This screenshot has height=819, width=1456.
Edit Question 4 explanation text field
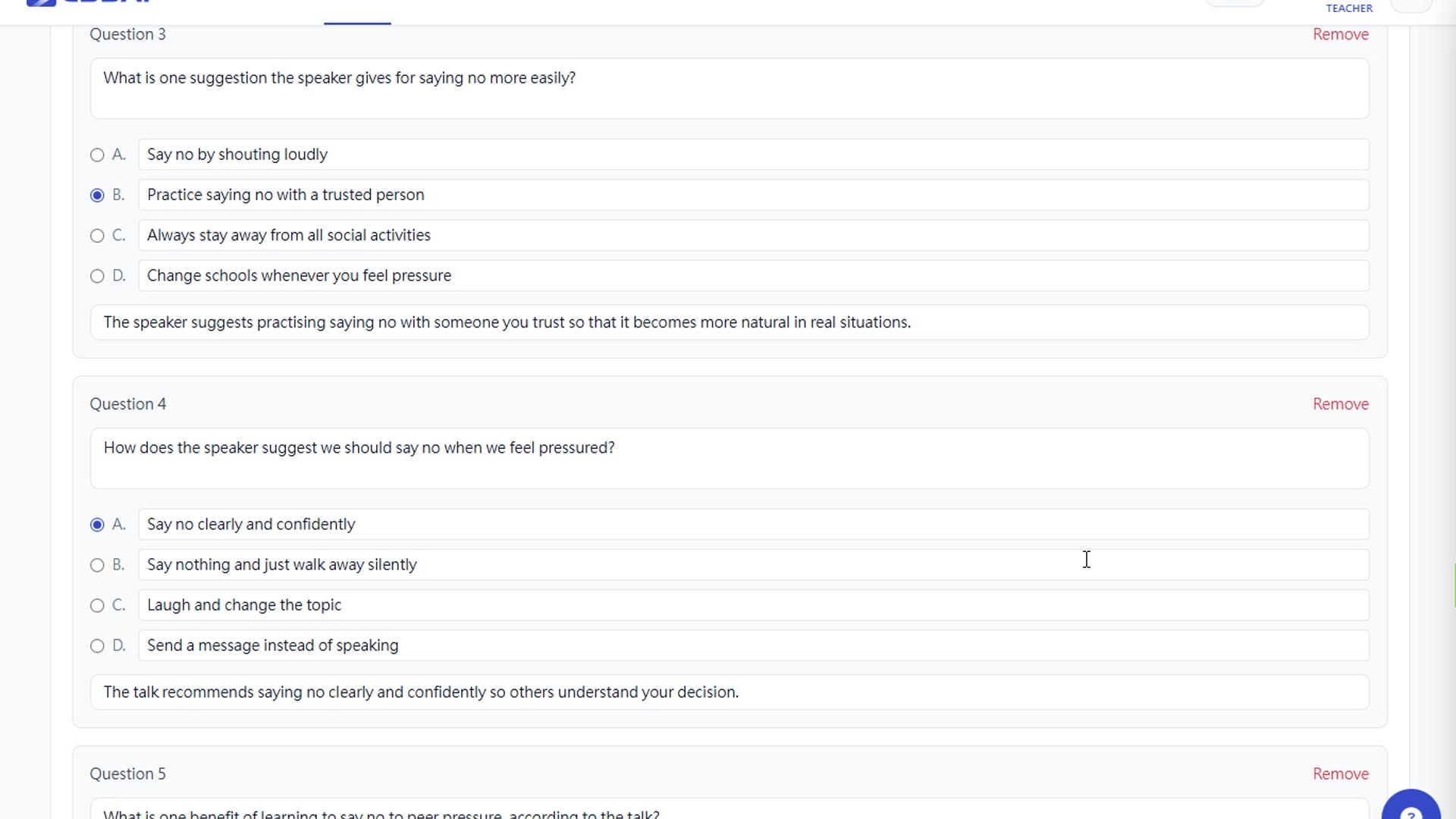click(729, 692)
